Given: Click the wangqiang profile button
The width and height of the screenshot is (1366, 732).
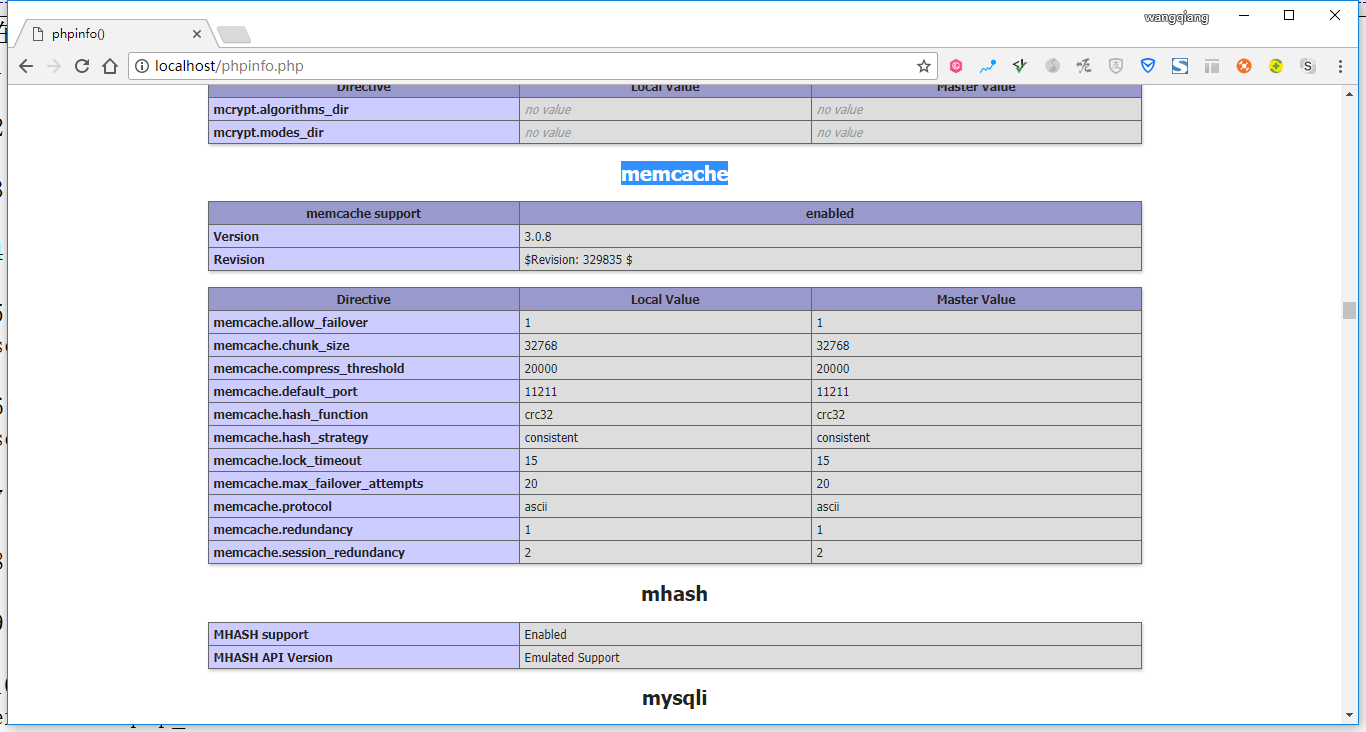Looking at the screenshot, I should pos(1176,17).
